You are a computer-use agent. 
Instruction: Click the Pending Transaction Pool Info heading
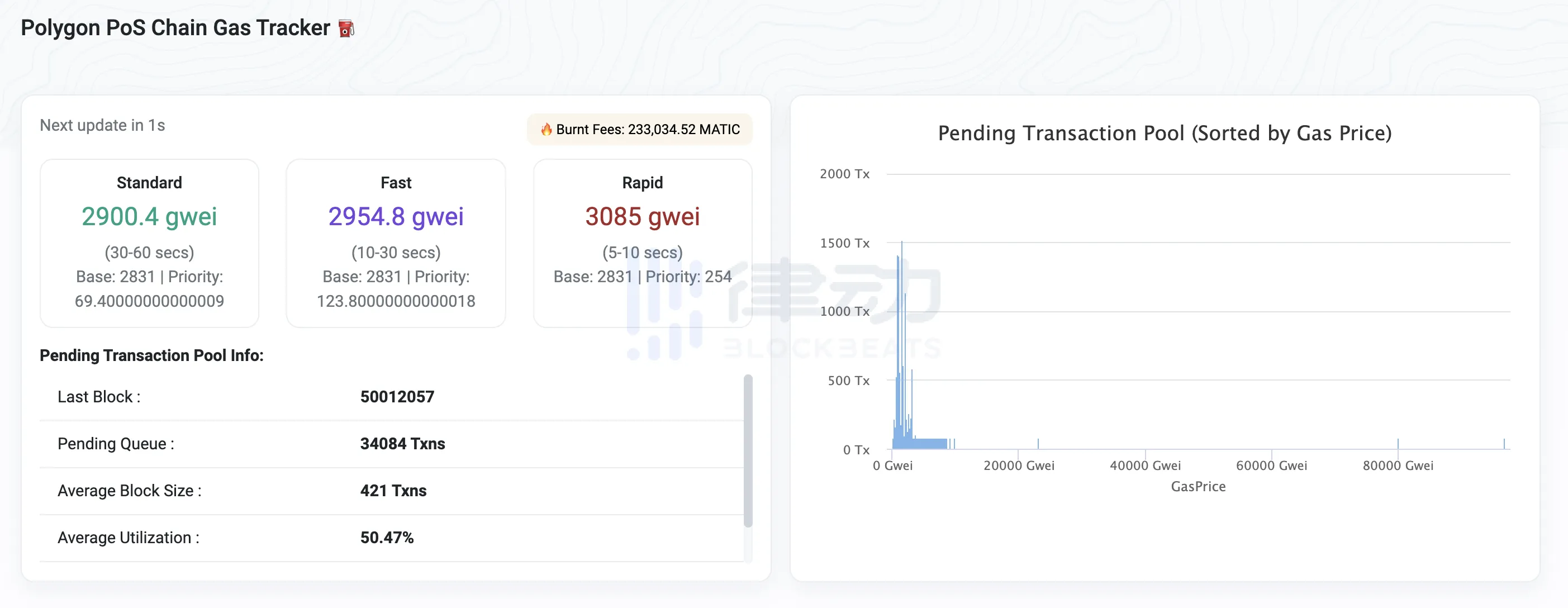[x=151, y=355]
